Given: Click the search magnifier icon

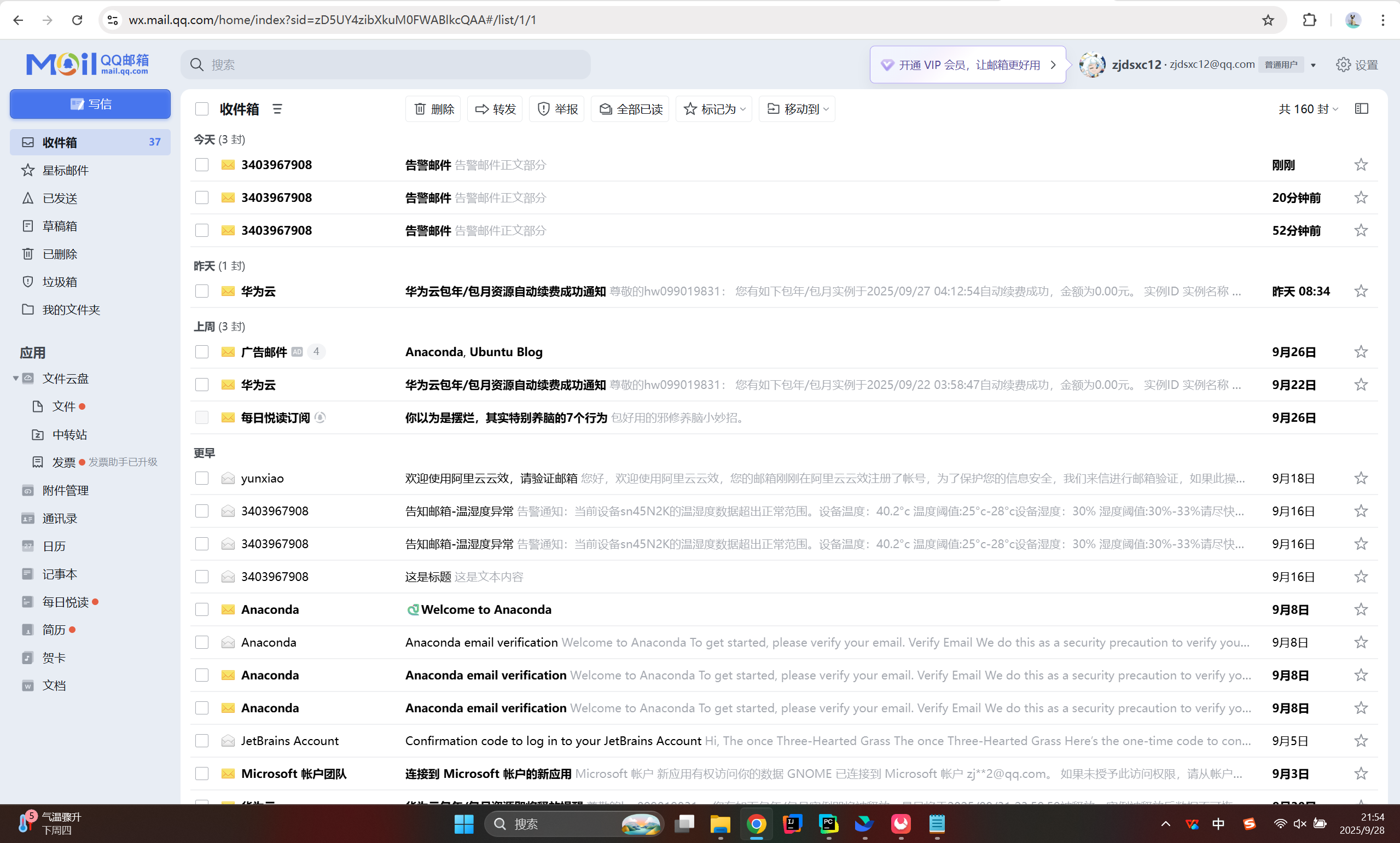Looking at the screenshot, I should pyautogui.click(x=196, y=65).
